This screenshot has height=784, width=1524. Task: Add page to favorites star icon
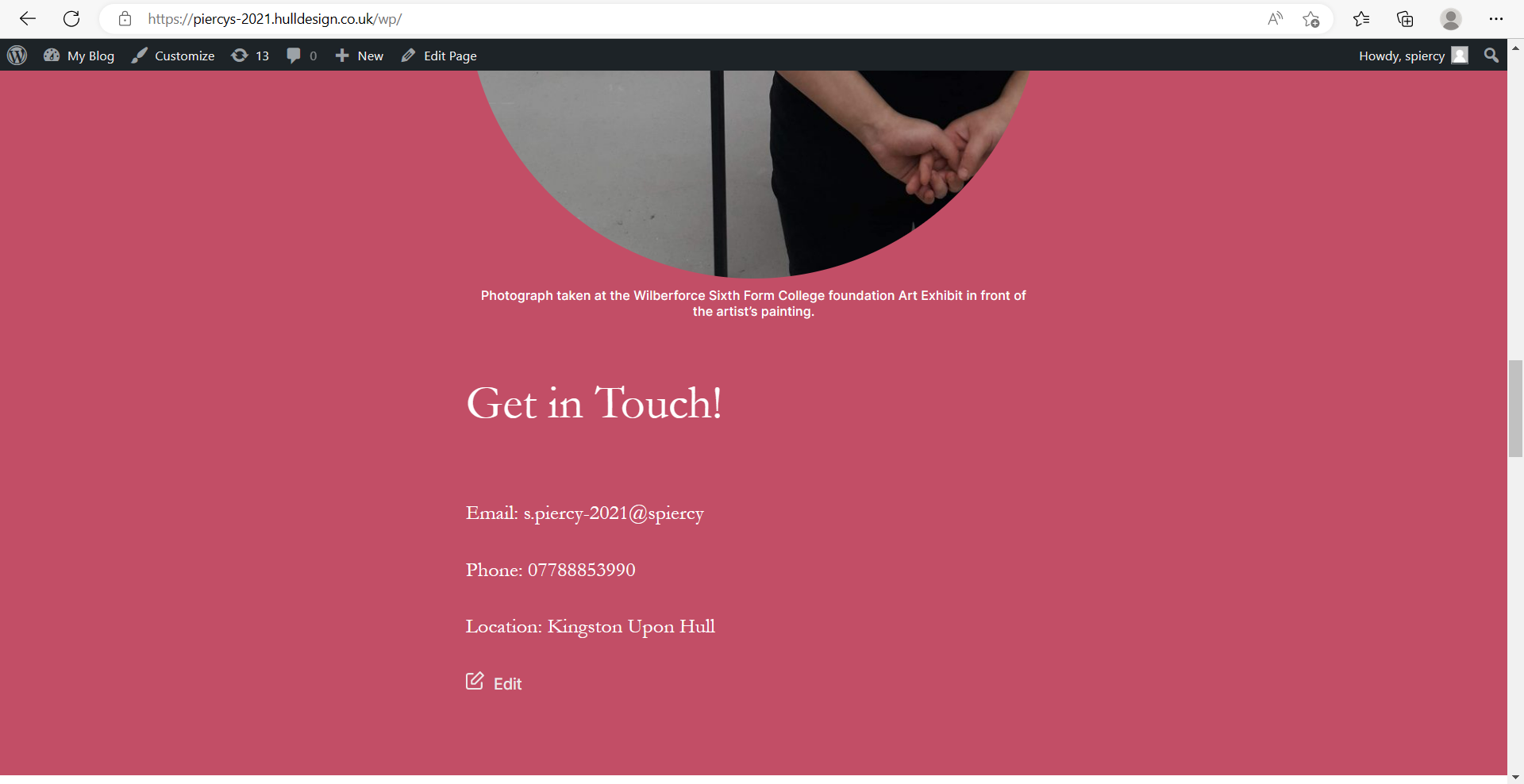(x=1310, y=19)
